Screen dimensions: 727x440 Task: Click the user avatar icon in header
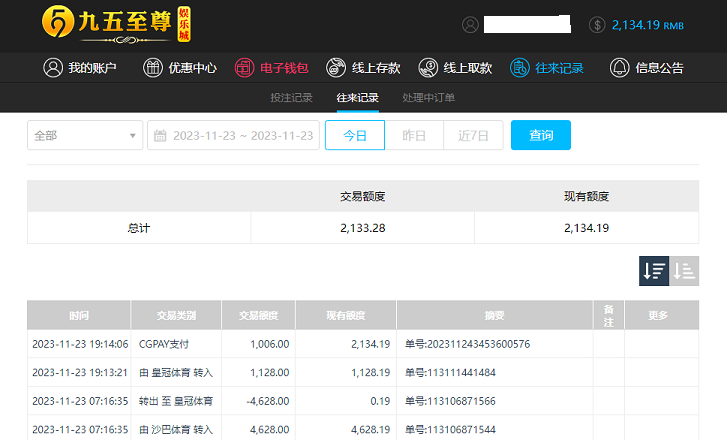470,25
